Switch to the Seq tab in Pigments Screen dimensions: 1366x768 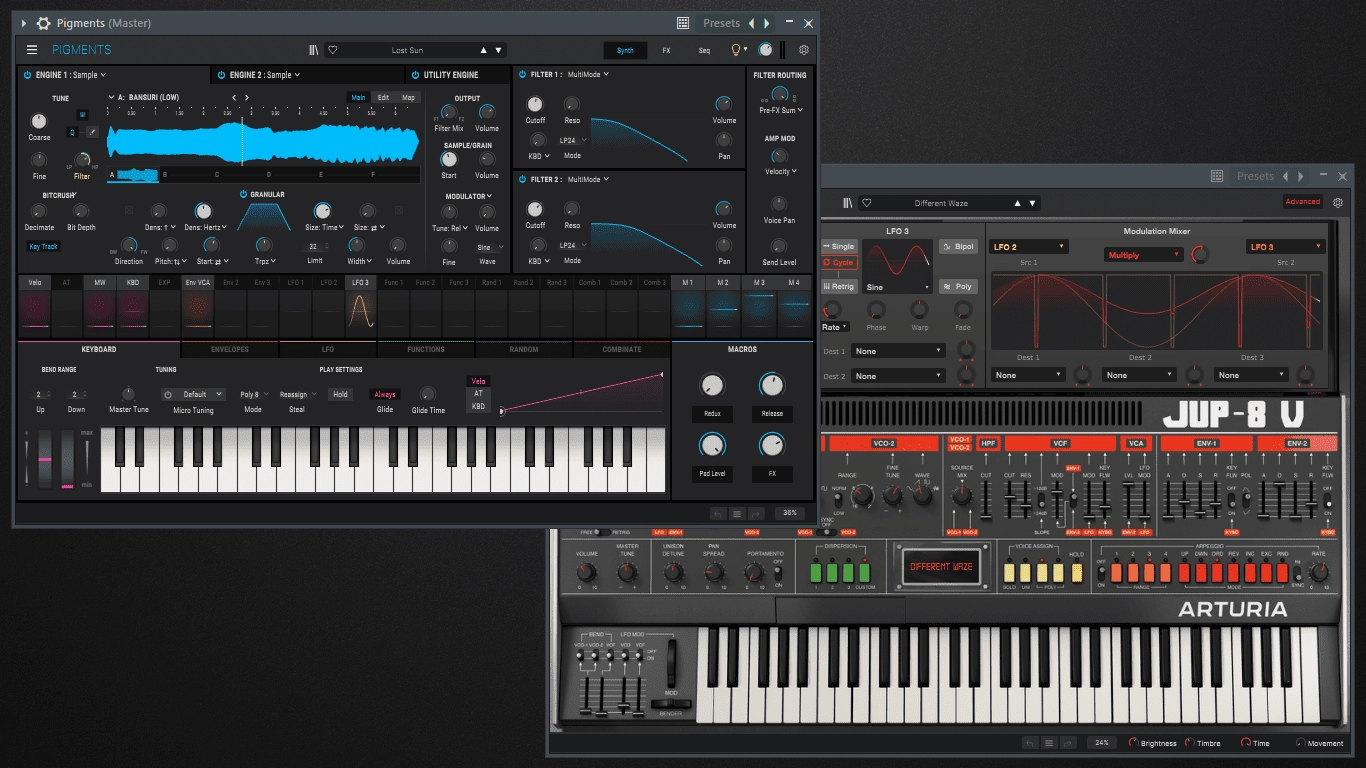(x=704, y=50)
